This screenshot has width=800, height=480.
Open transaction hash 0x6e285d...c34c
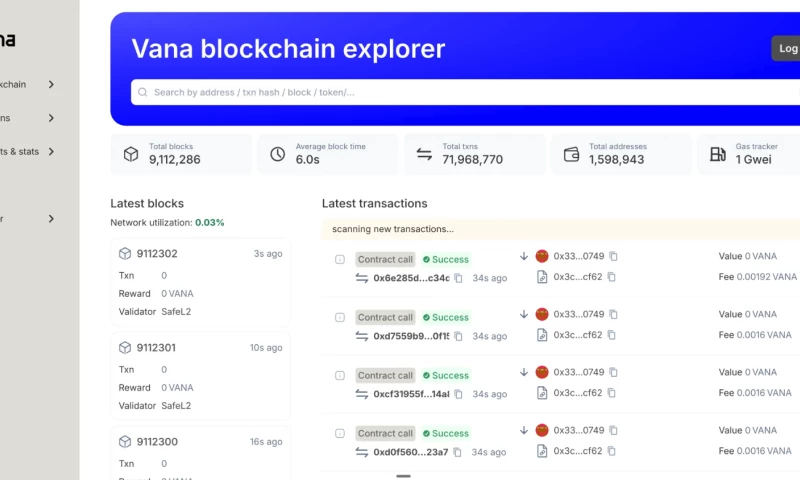[411, 278]
